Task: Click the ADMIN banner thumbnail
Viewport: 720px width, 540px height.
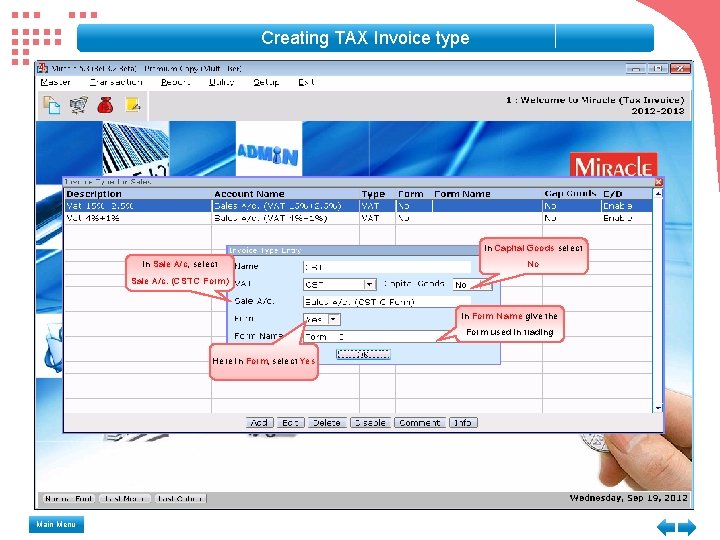Action: [269, 148]
